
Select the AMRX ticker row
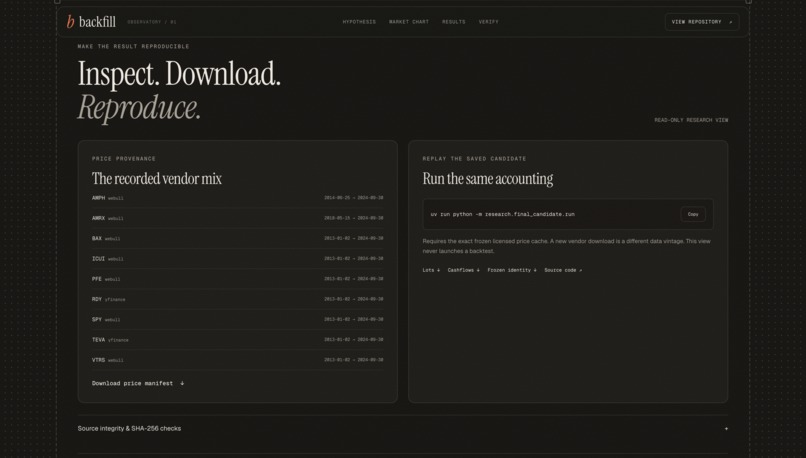pyautogui.click(x=237, y=218)
